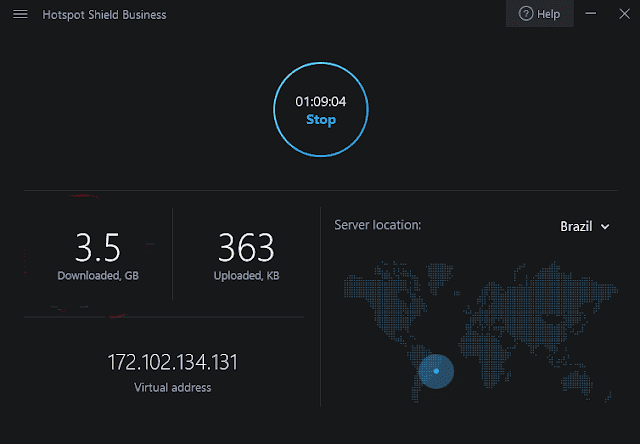Click the 363 uploaded value

coord(246,247)
